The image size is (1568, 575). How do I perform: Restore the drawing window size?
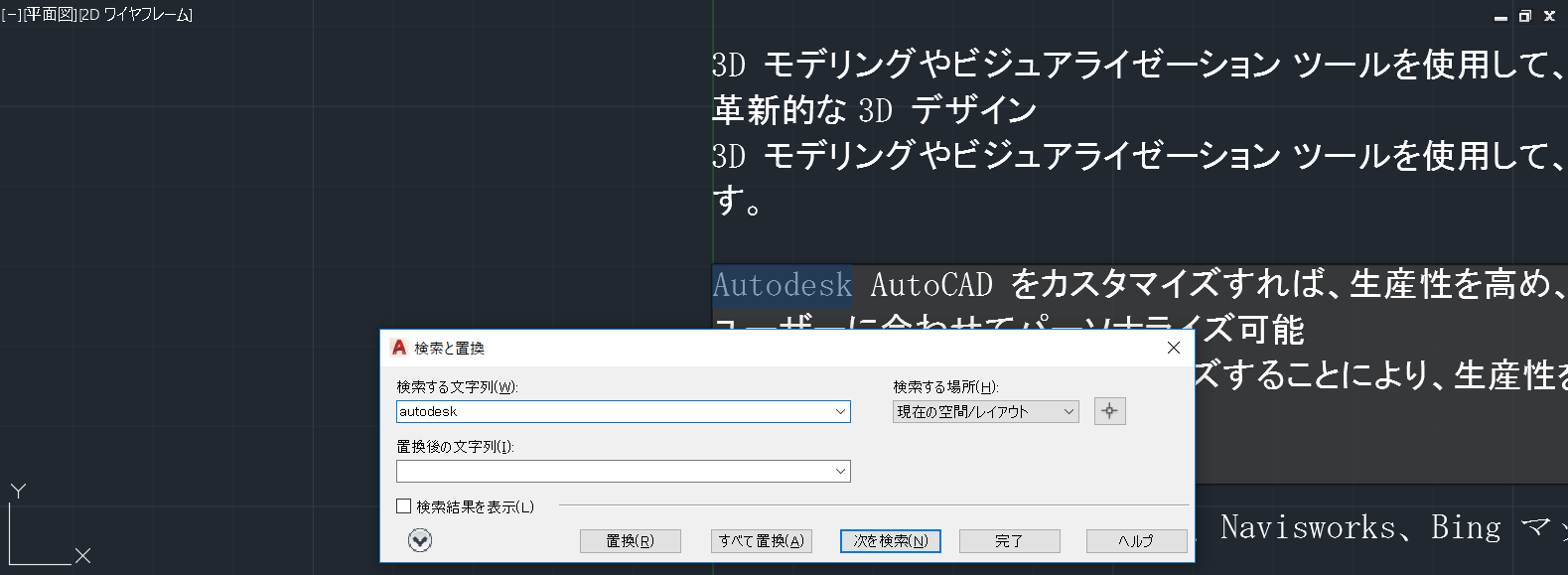(x=1524, y=16)
